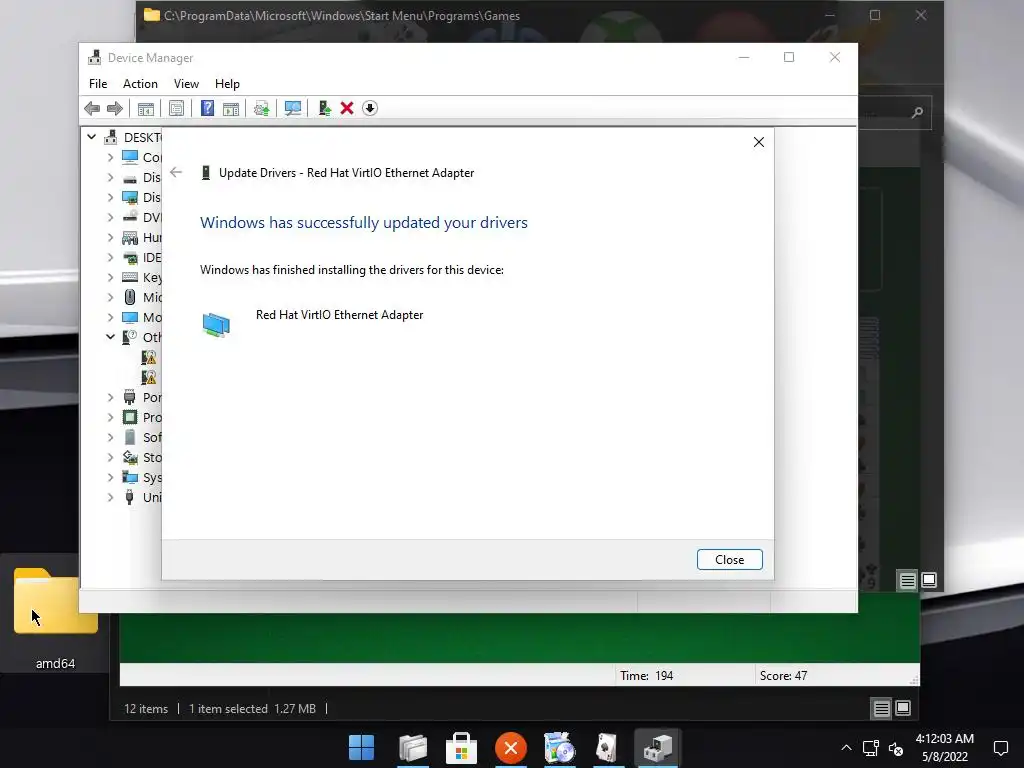Click the Storage controllers category icon
Viewport: 1024px width, 768px height.
(x=130, y=457)
